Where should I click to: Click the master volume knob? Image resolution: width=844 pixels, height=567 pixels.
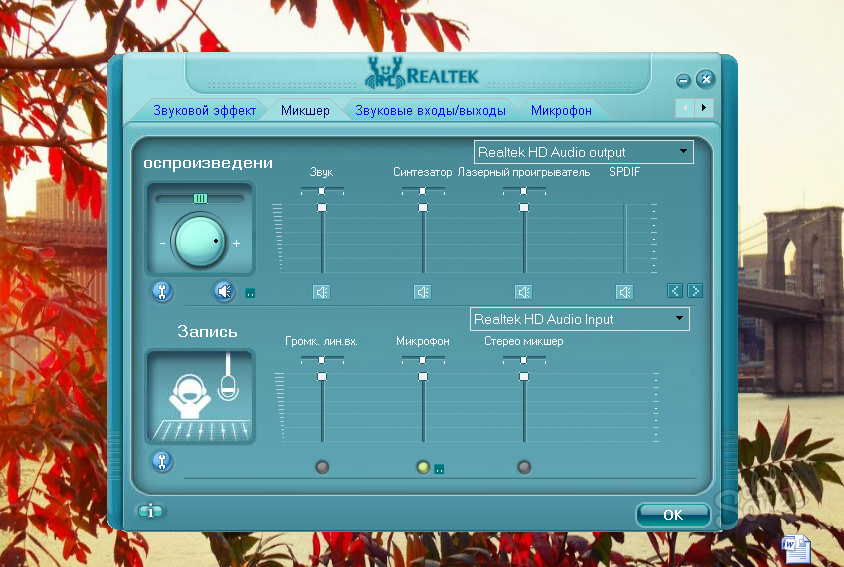click(x=199, y=242)
